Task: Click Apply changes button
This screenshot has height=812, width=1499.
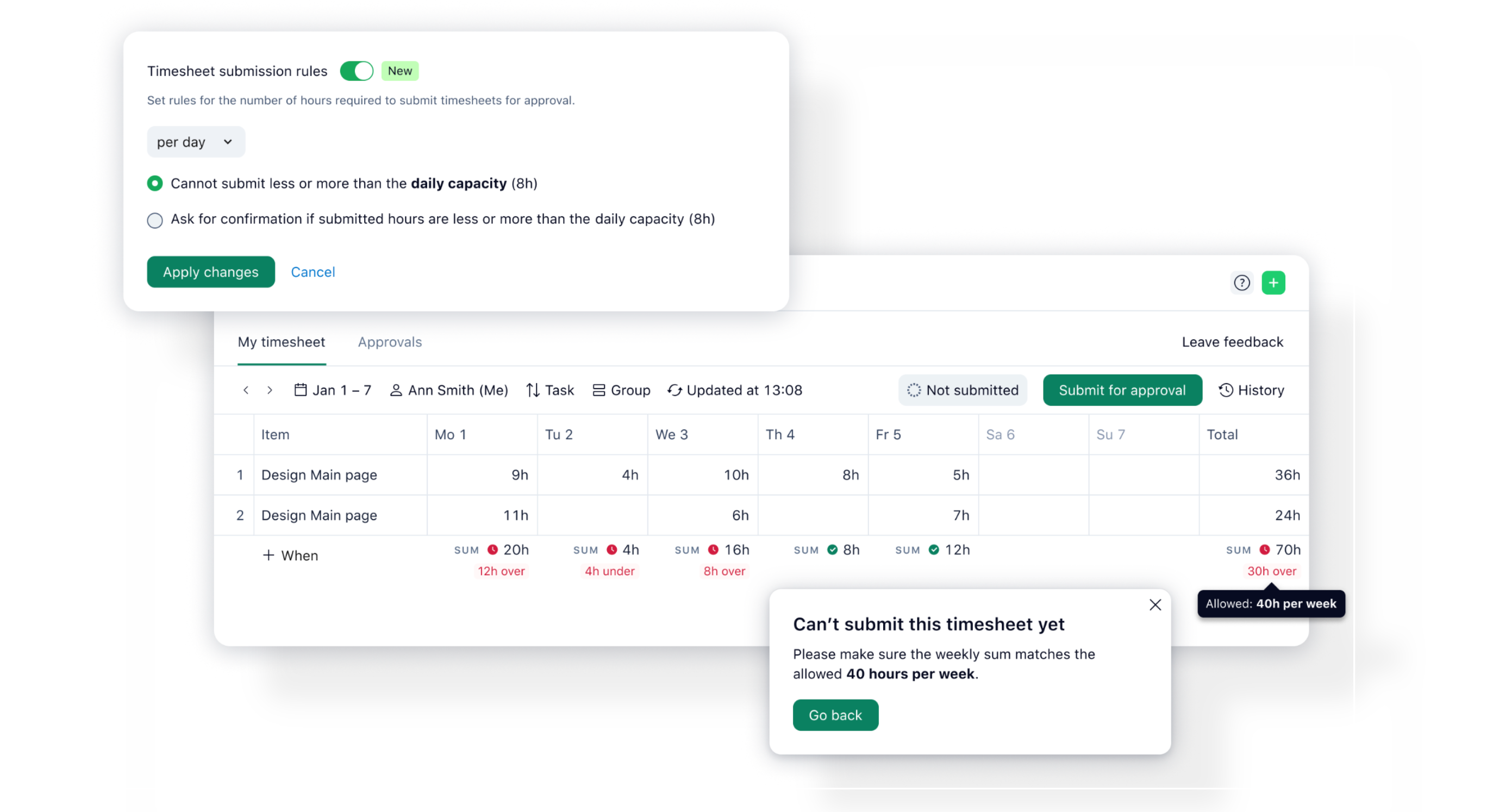Action: point(211,272)
